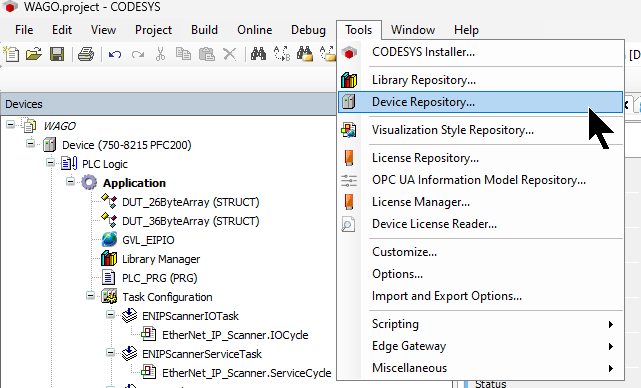Click the Open project folder icon

coord(34,54)
